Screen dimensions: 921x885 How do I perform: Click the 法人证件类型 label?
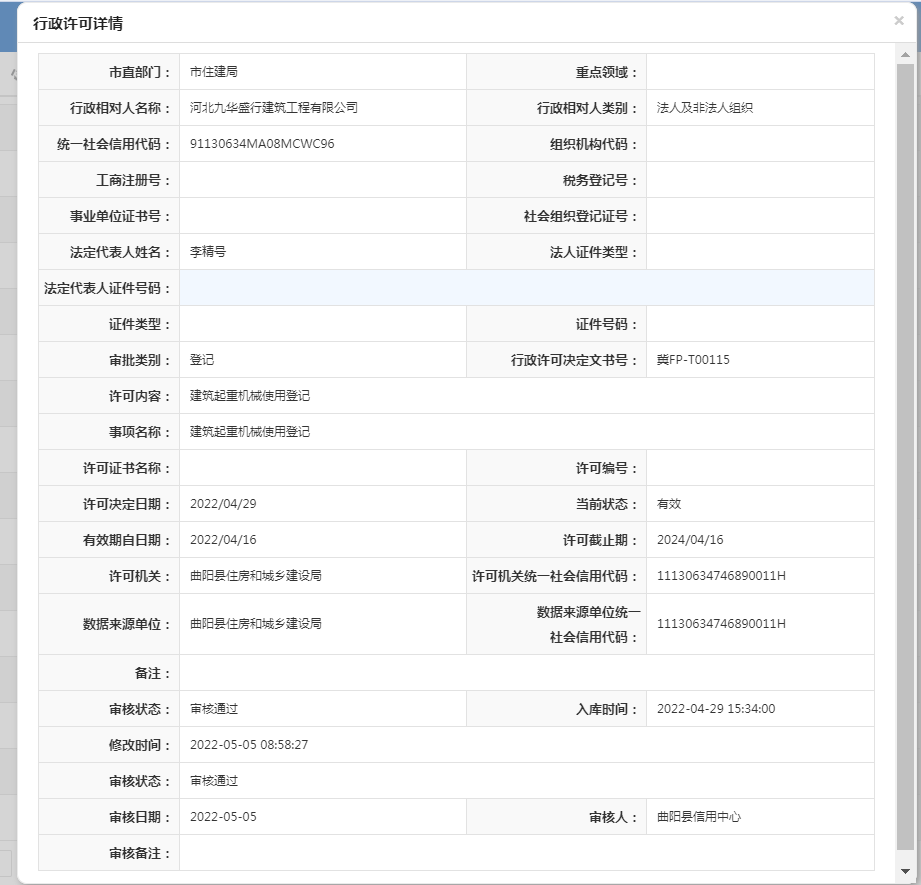594,252
